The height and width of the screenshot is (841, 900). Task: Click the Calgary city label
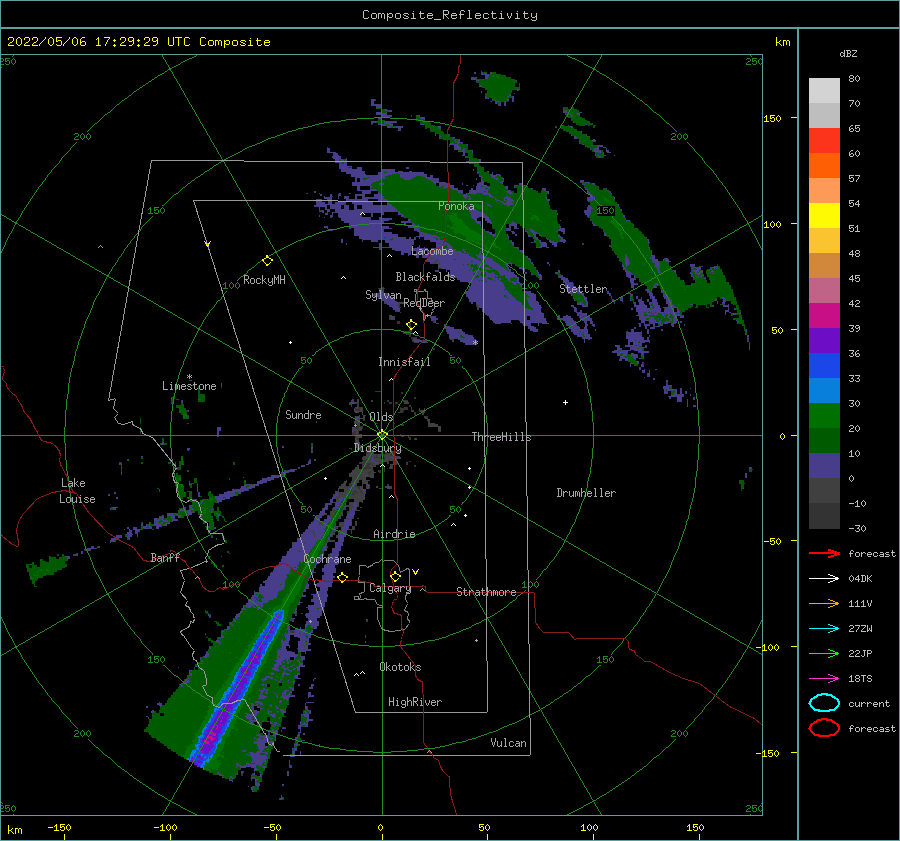[x=390, y=588]
